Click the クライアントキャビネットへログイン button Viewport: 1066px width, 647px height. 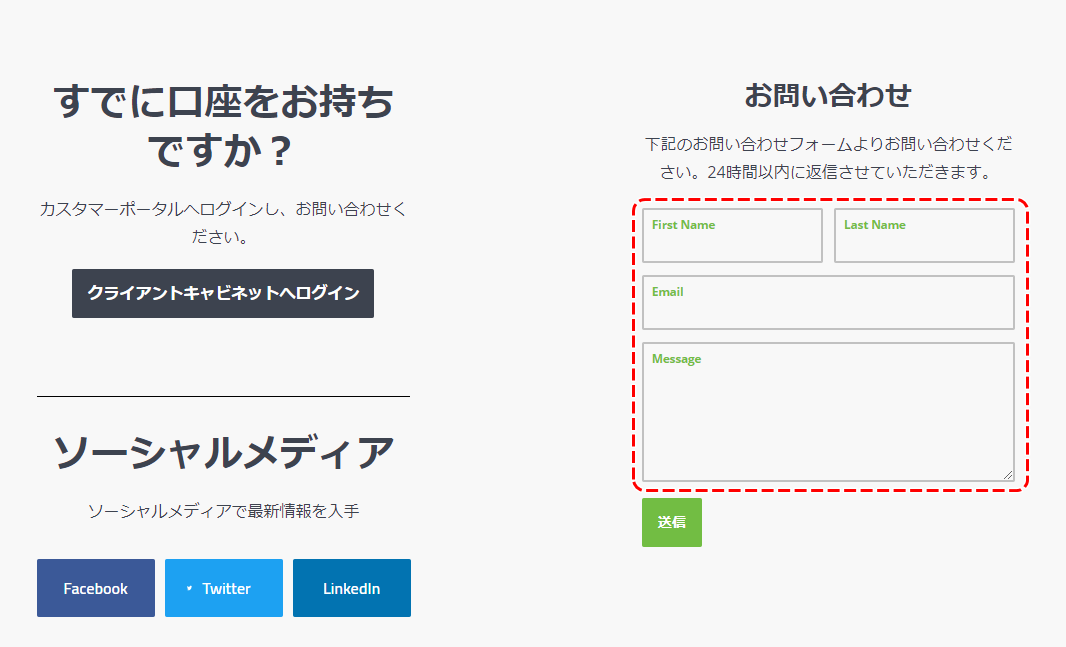click(x=223, y=293)
